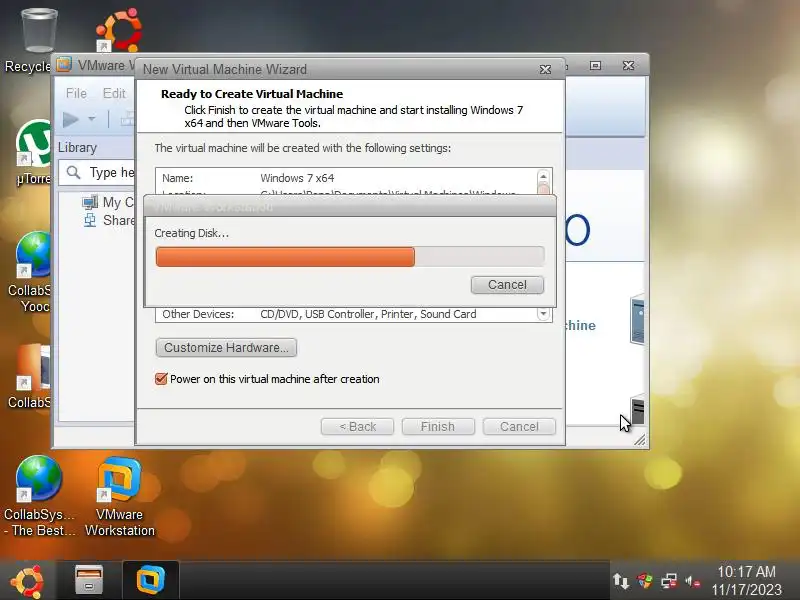Click the VMware window title bar icon

64,65
